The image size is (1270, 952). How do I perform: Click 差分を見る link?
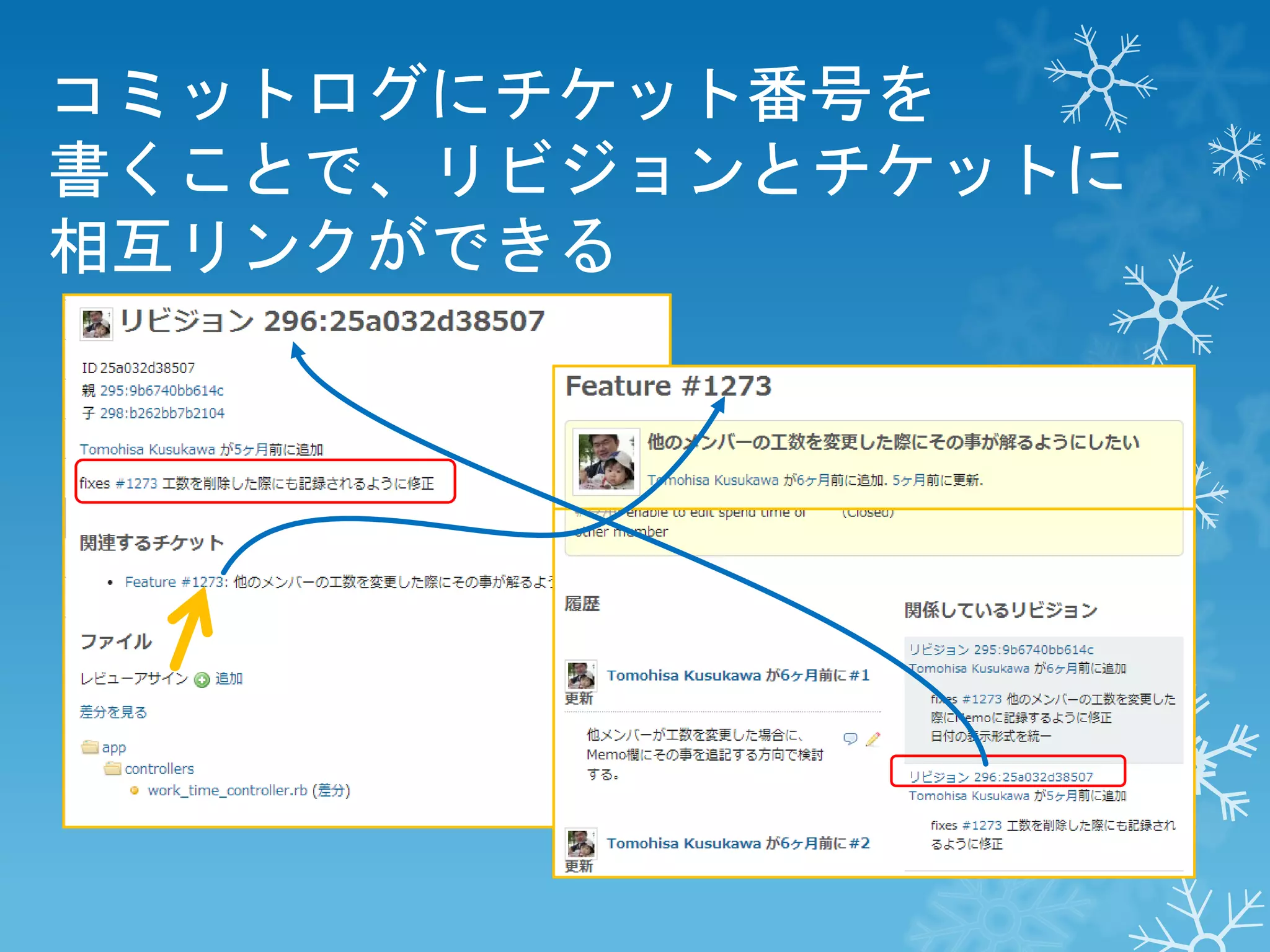113,712
